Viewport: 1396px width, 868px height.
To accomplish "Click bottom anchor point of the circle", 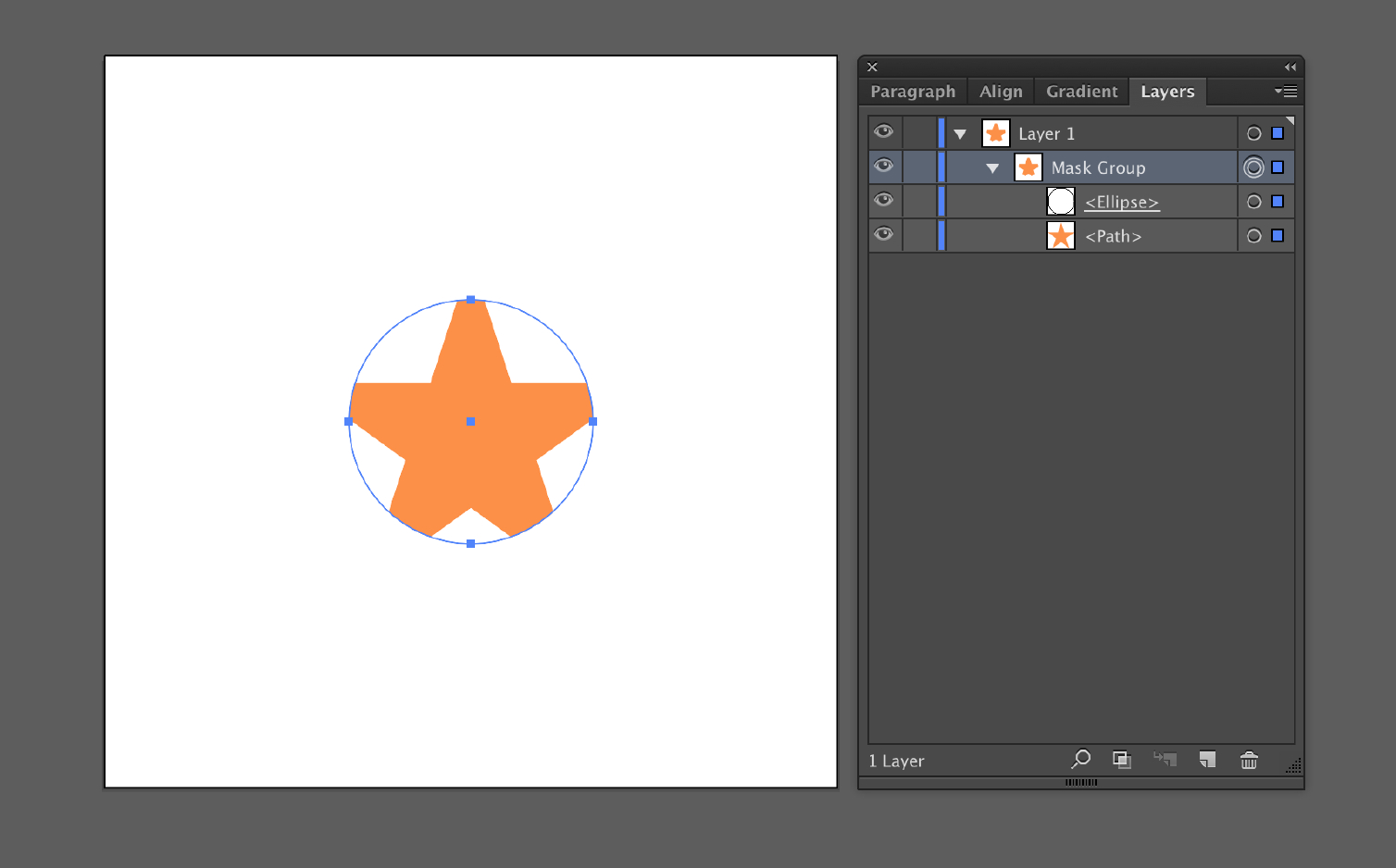I will (x=471, y=544).
